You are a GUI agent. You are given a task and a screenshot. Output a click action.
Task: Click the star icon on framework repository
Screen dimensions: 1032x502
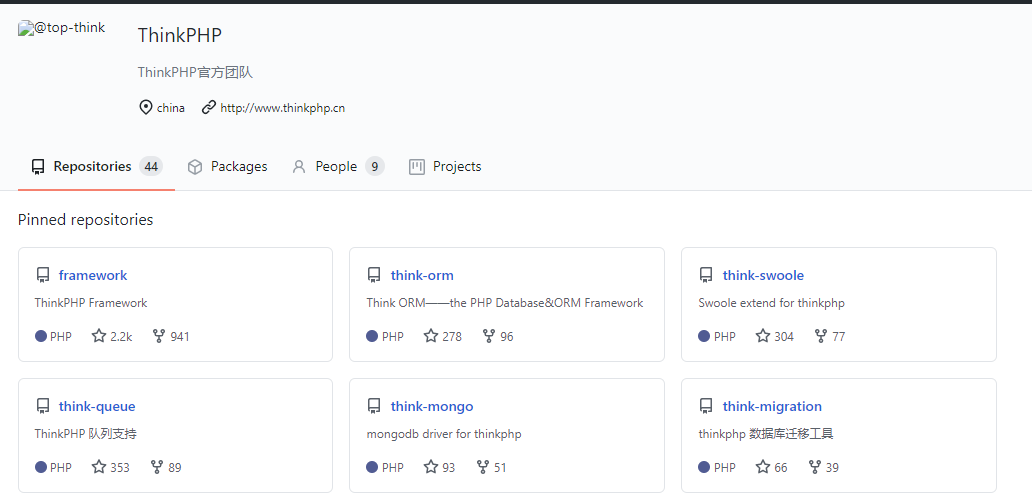click(99, 336)
